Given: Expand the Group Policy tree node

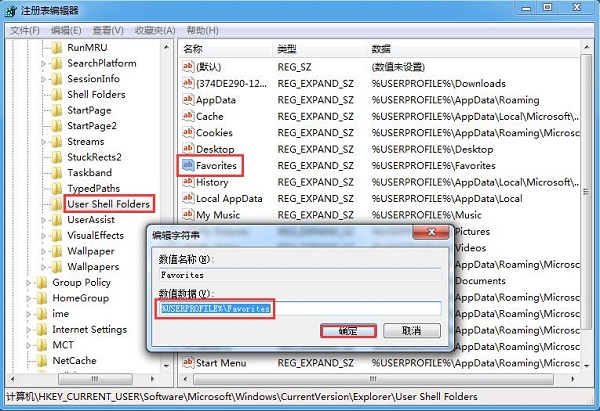Looking at the screenshot, I should [x=29, y=283].
